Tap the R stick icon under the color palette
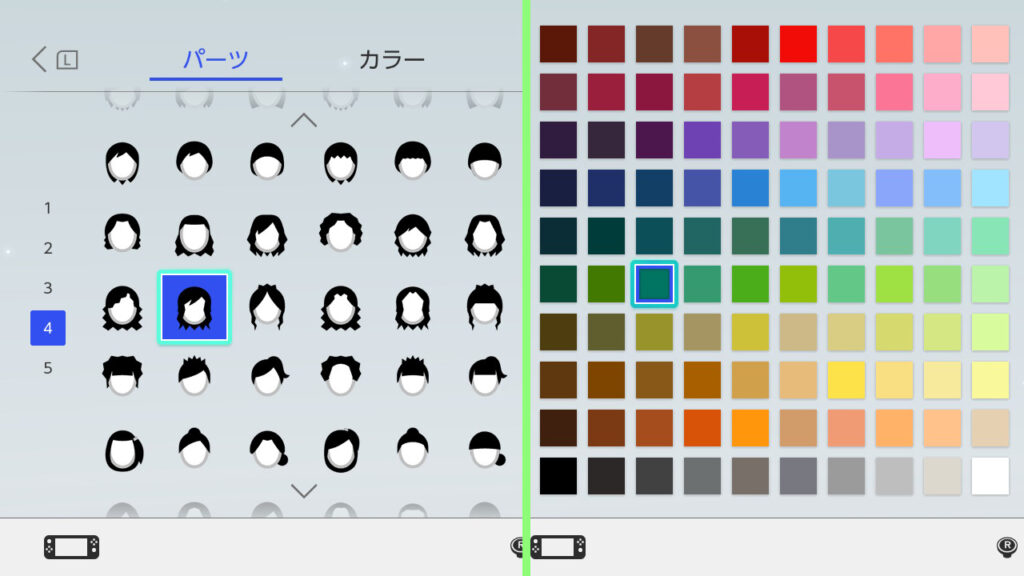Screen dimensions: 1024x576 pyautogui.click(x=1006, y=547)
